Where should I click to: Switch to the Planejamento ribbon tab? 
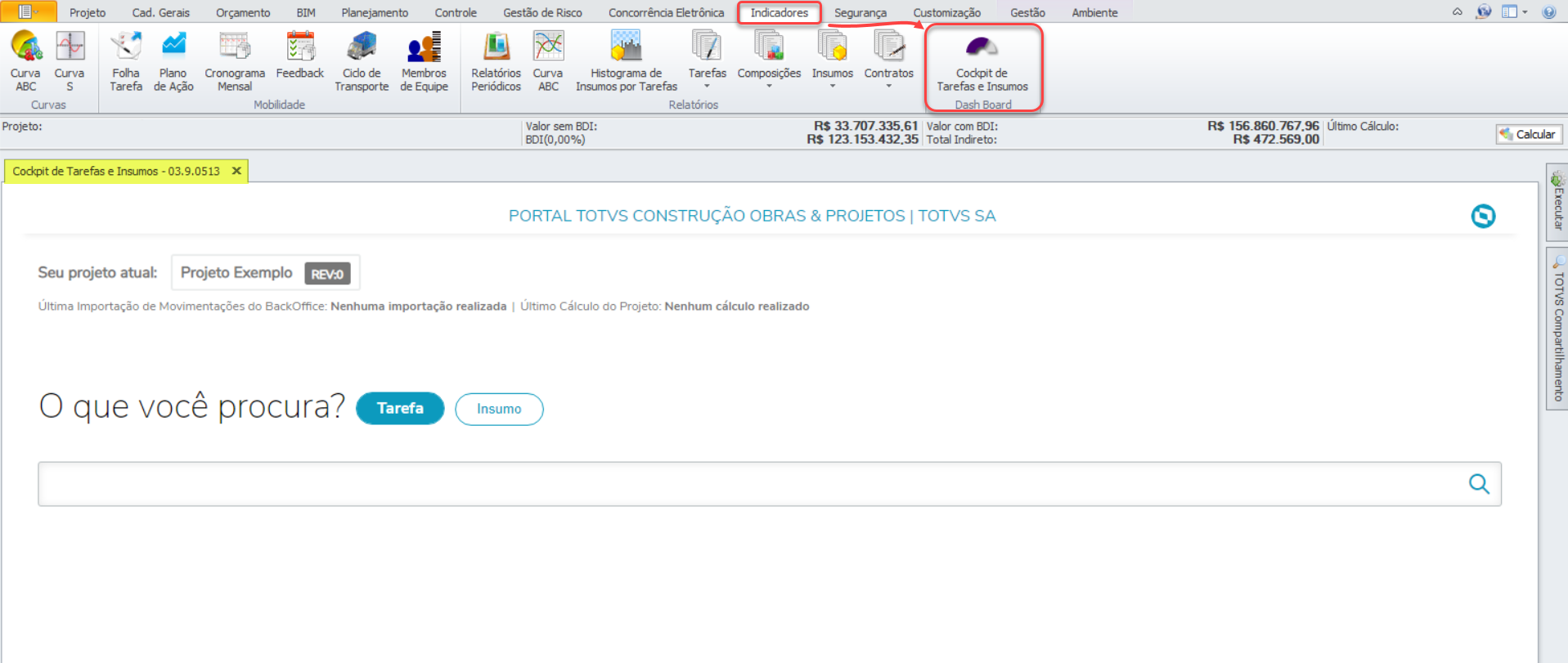click(x=375, y=12)
